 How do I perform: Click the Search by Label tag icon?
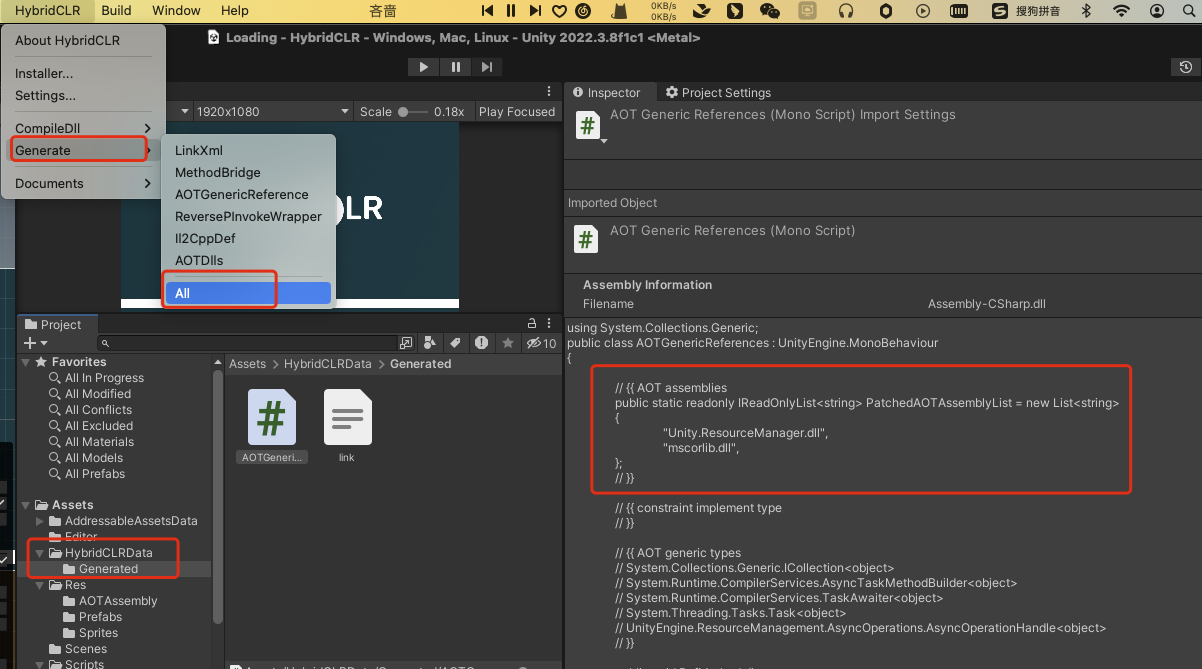[455, 343]
